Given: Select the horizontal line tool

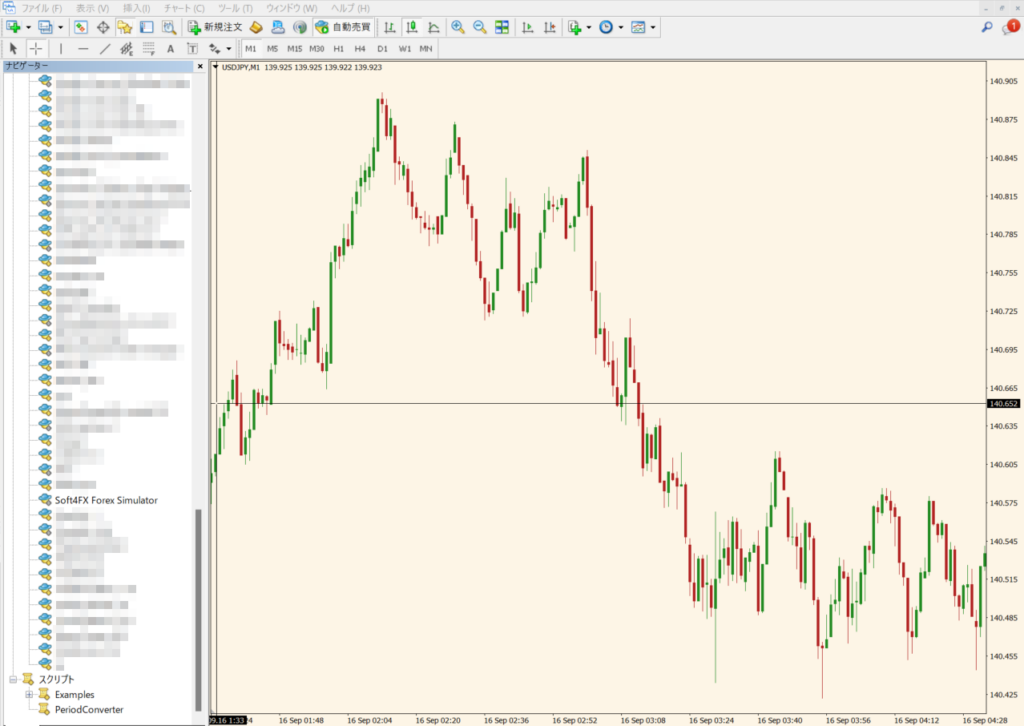Looking at the screenshot, I should point(81,47).
